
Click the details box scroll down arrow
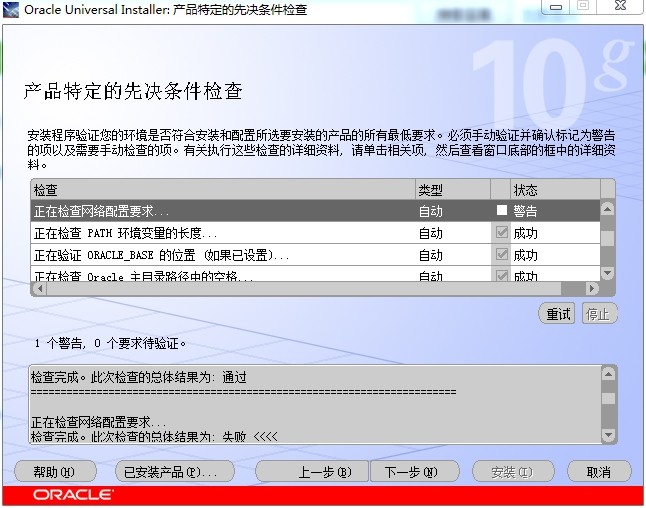[x=609, y=435]
